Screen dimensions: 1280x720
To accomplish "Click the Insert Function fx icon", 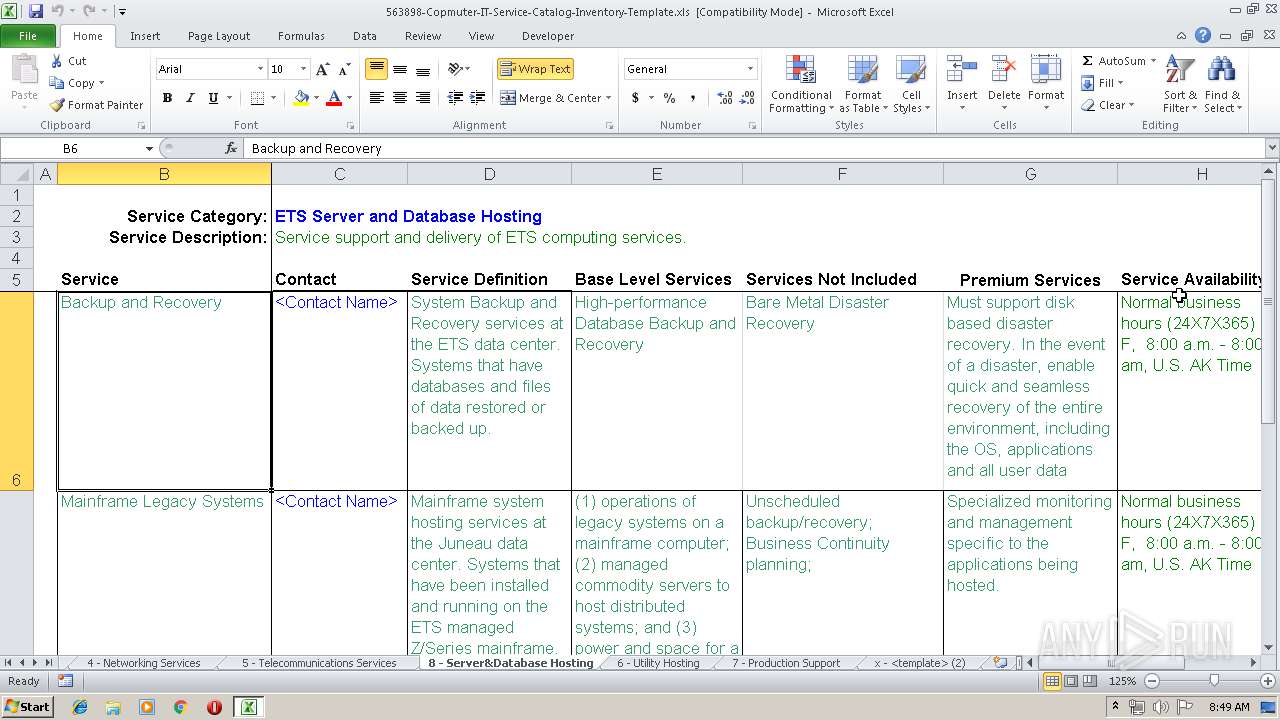I will point(231,148).
